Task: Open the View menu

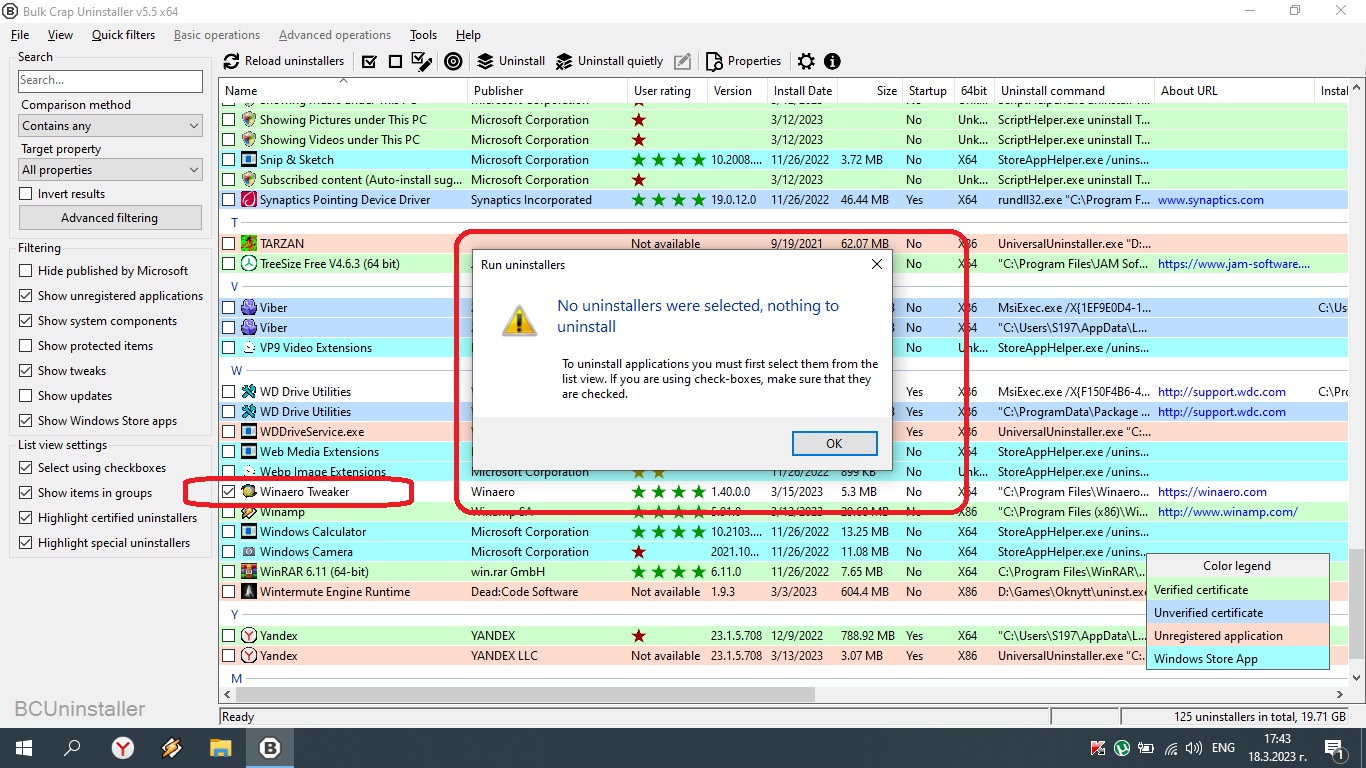Action: [60, 35]
